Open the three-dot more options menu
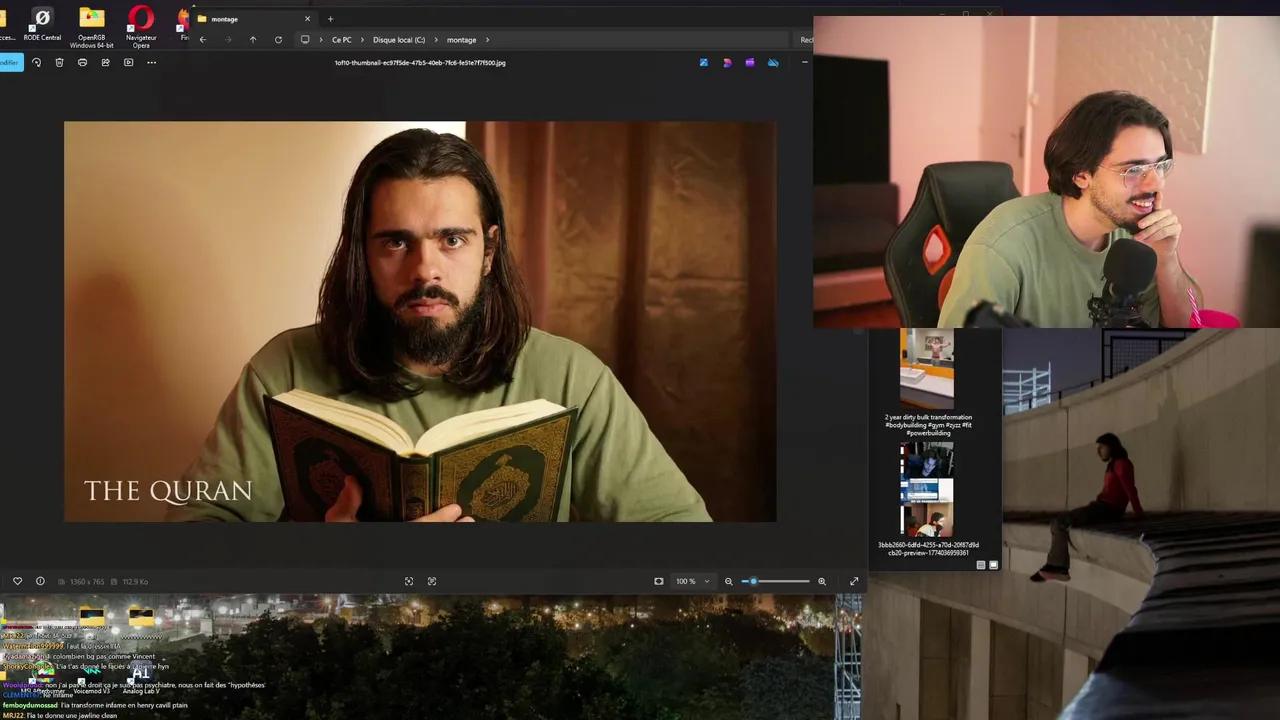The height and width of the screenshot is (720, 1280). [x=151, y=62]
